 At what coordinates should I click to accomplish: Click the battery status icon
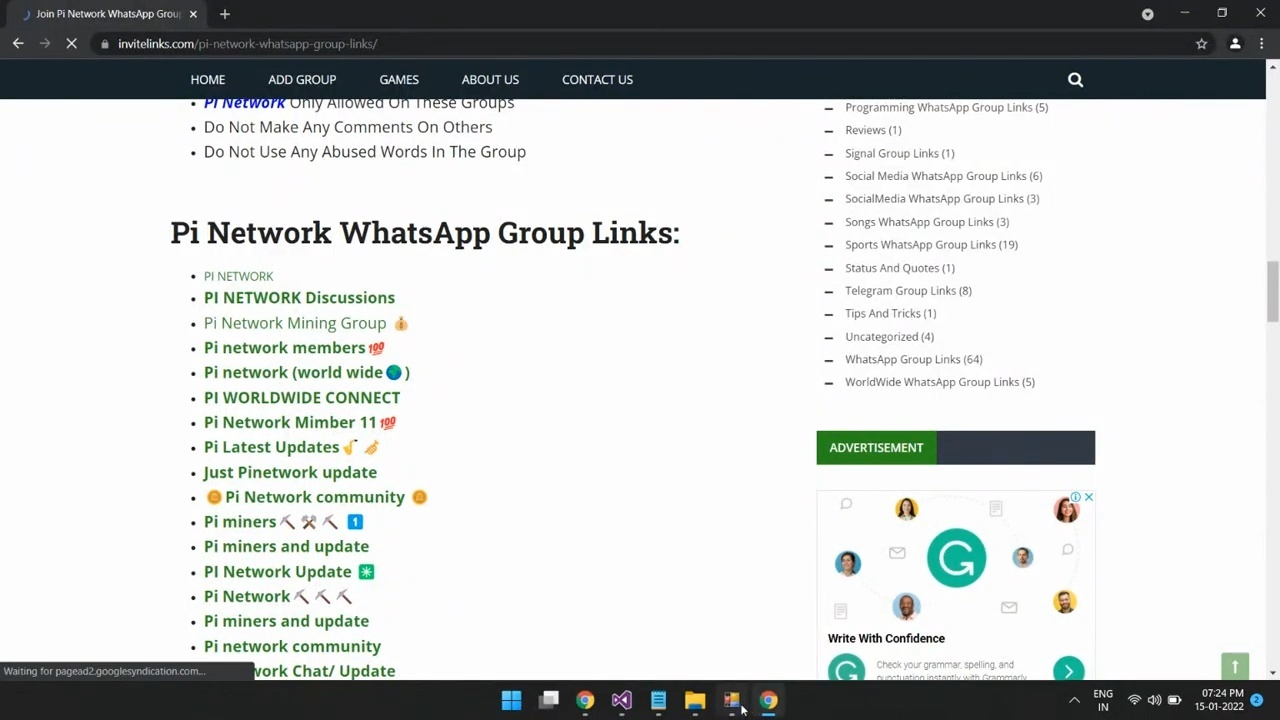point(1174,700)
